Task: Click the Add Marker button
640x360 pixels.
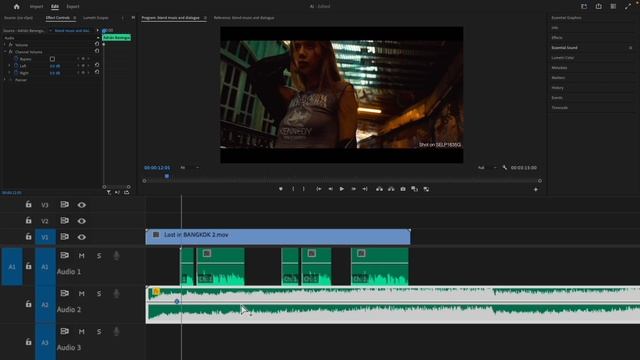Action: point(280,189)
